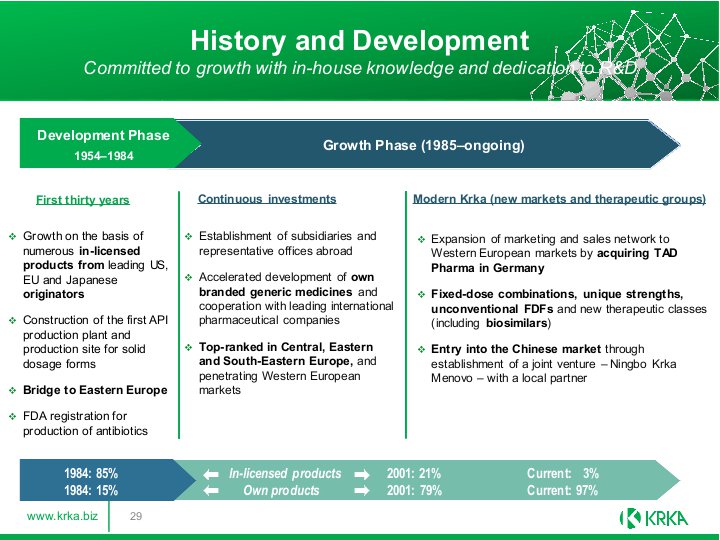Click the Top-ranked in Central, Eastern bullet

287,368
